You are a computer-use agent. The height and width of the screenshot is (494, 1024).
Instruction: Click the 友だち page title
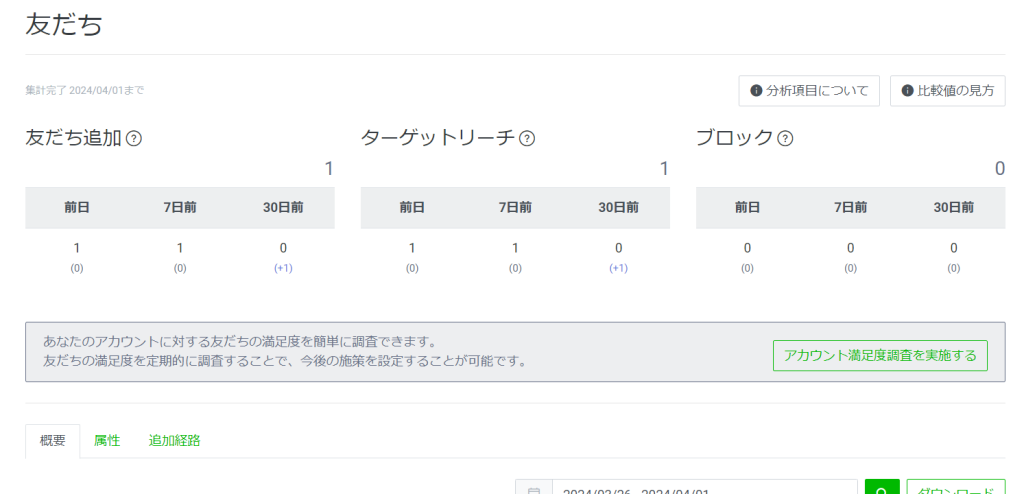tap(64, 25)
